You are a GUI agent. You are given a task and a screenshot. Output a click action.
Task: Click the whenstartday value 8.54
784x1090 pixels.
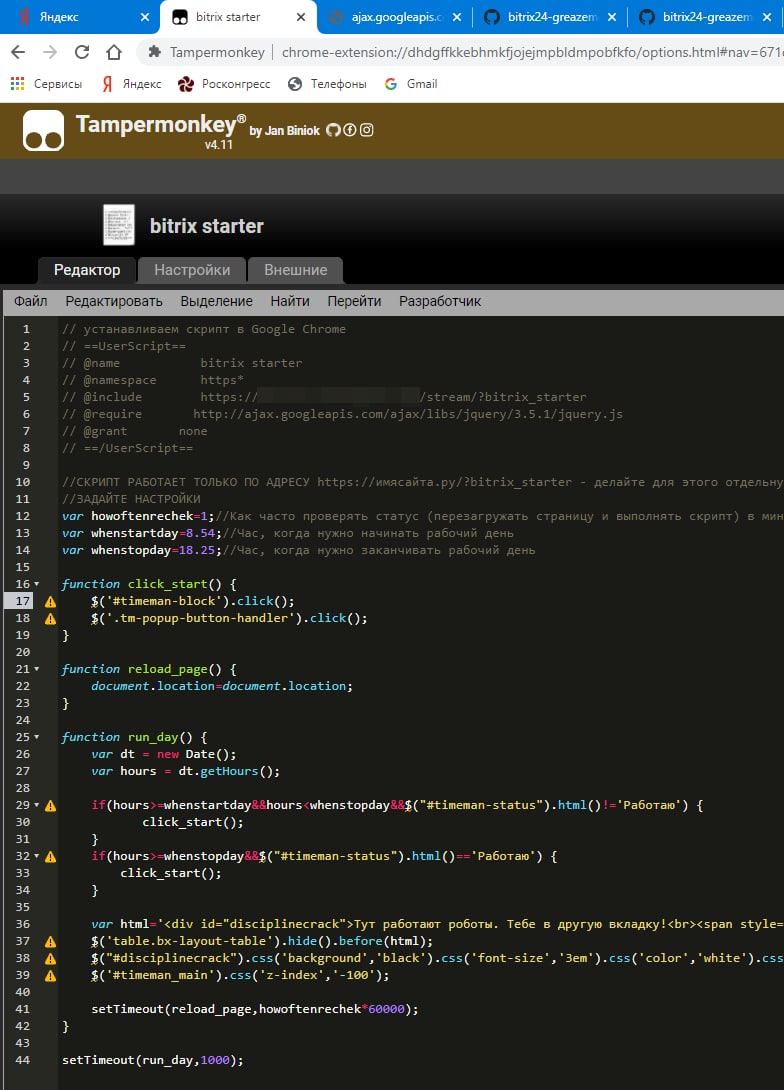click(200, 533)
